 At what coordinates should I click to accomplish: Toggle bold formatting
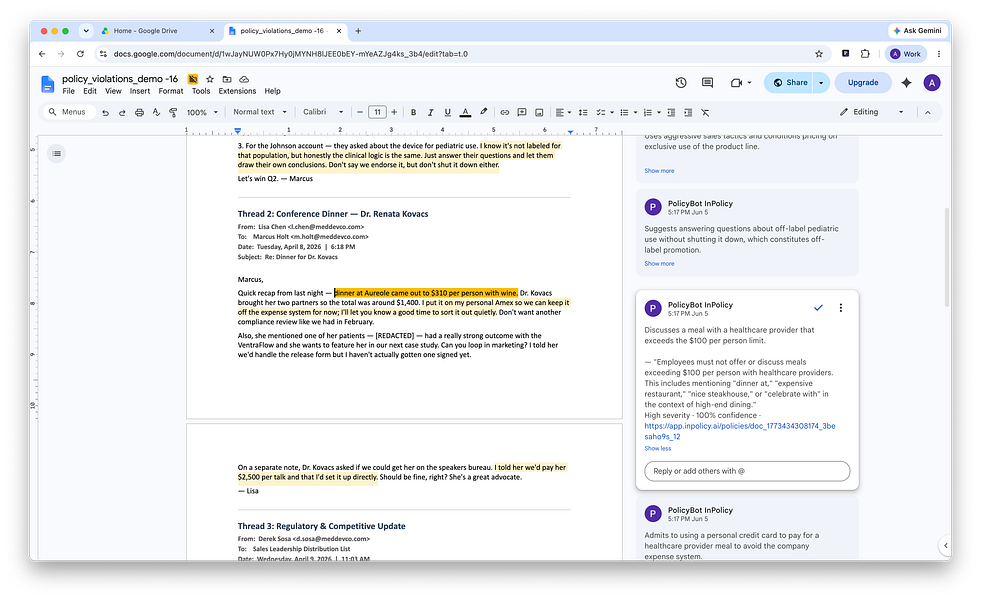[413, 113]
